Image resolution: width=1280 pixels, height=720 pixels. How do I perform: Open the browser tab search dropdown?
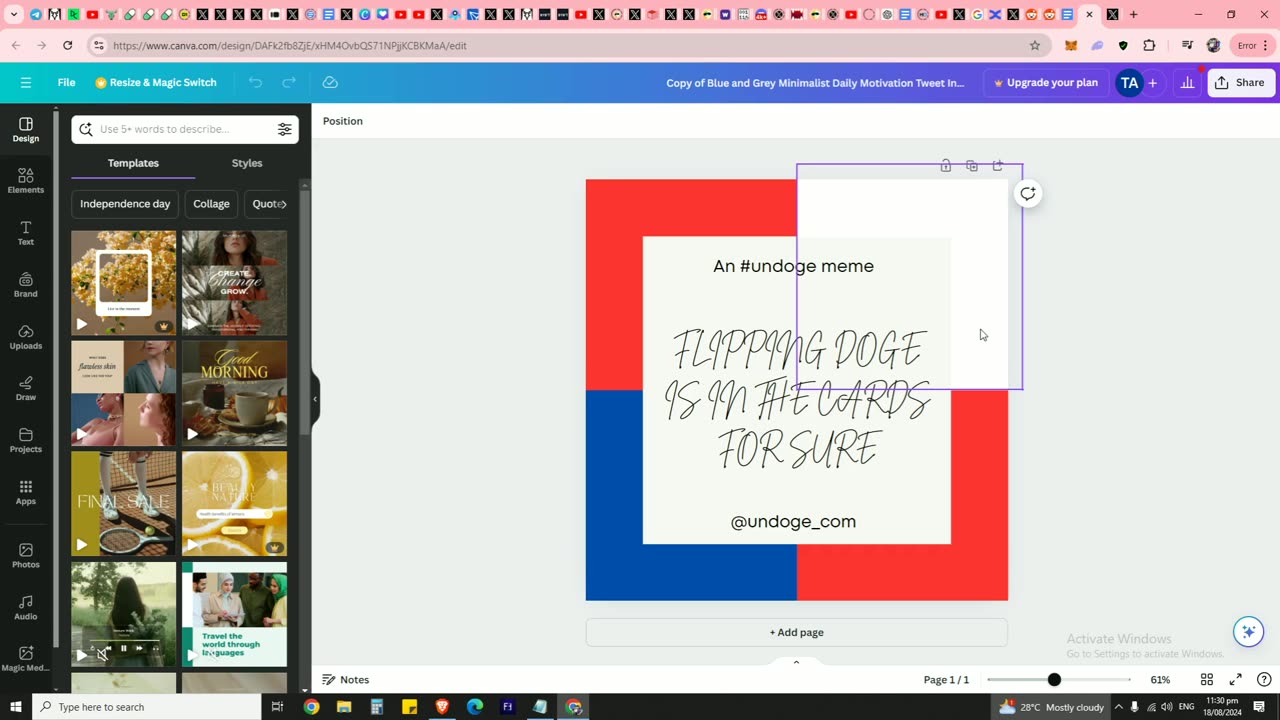[x=14, y=15]
